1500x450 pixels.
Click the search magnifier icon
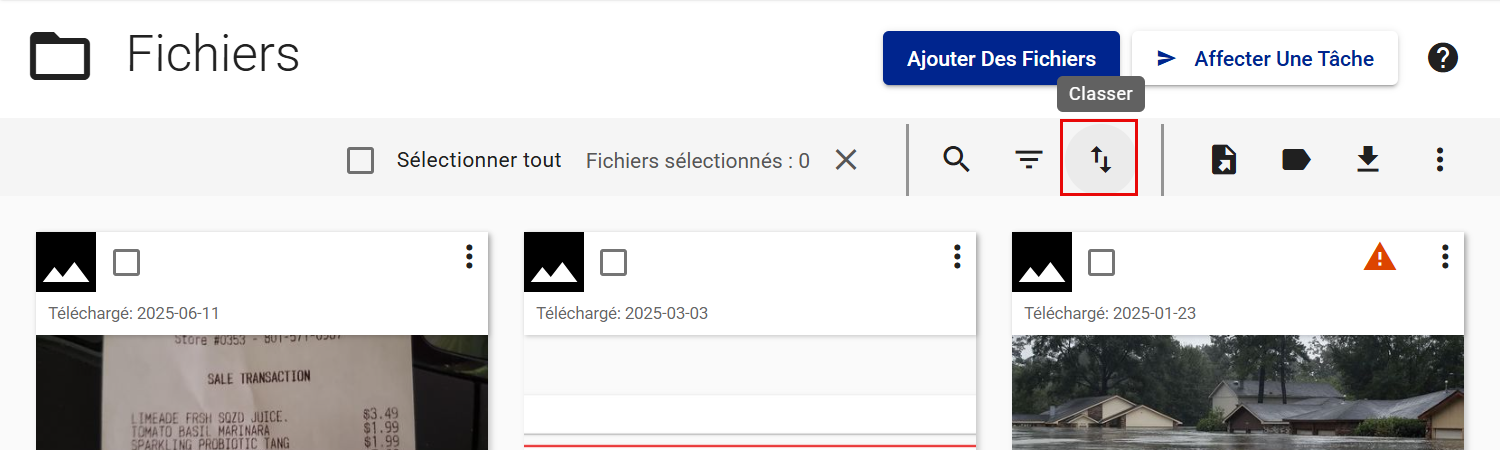[957, 159]
